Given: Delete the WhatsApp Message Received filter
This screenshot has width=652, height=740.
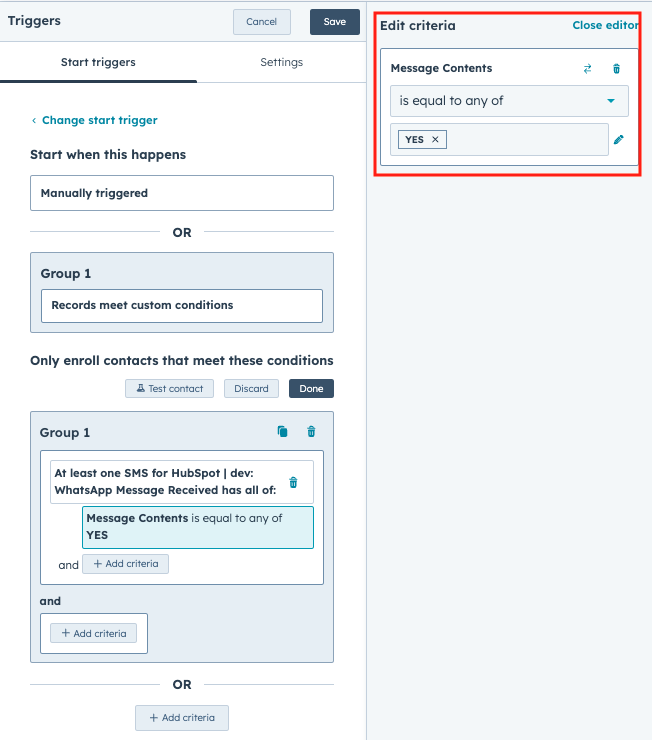Looking at the screenshot, I should click(293, 482).
